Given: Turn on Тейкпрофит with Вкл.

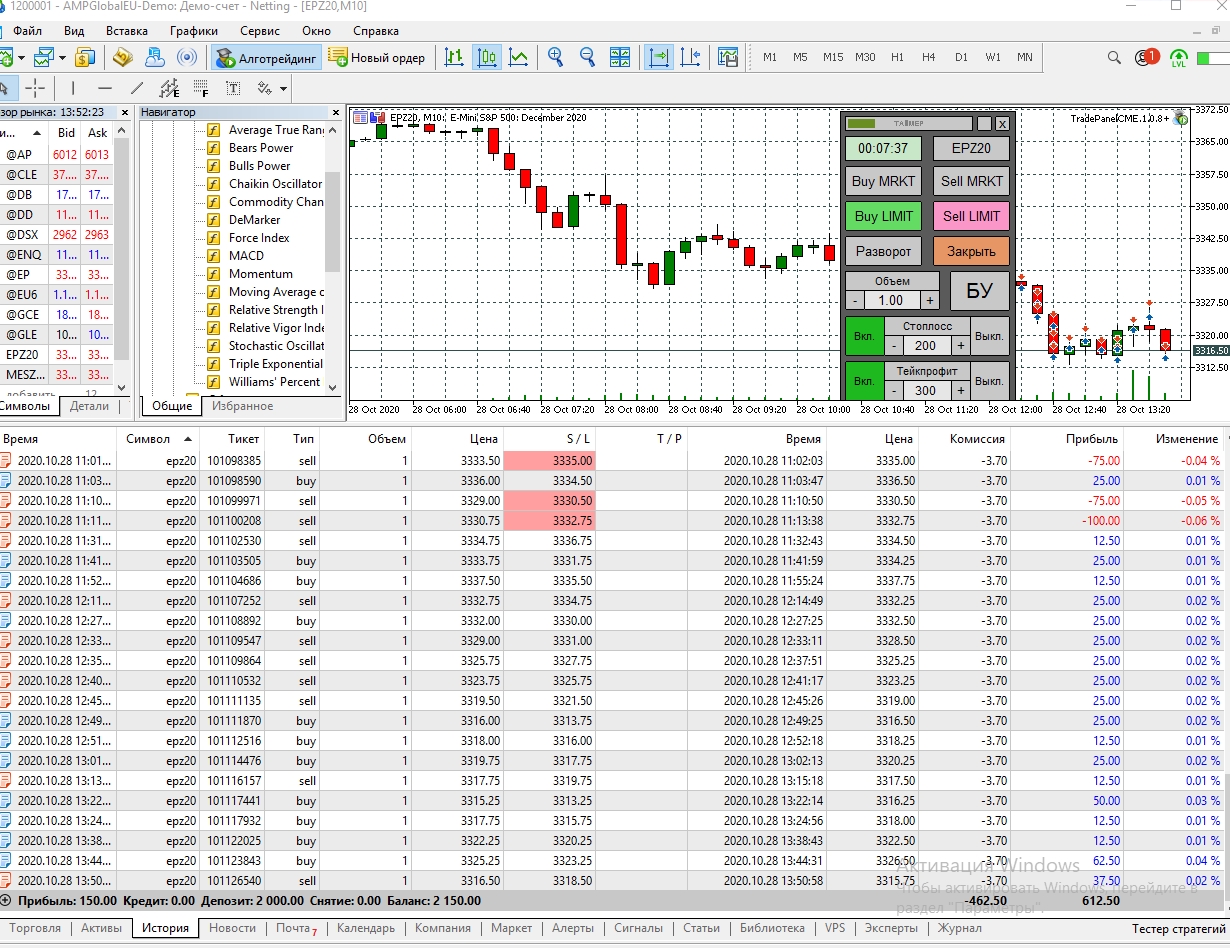Looking at the screenshot, I should (864, 381).
